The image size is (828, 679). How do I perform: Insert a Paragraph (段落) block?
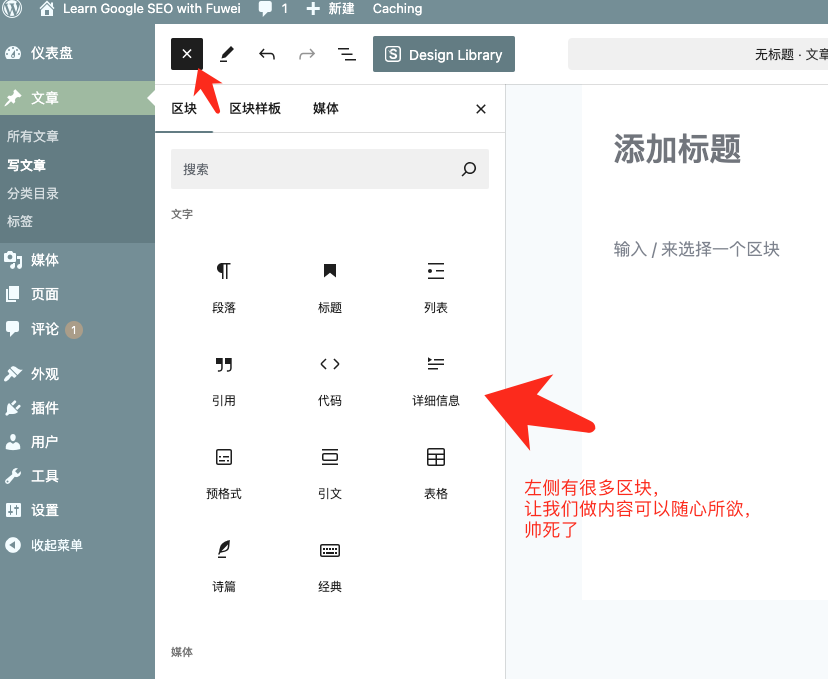pyautogui.click(x=224, y=286)
